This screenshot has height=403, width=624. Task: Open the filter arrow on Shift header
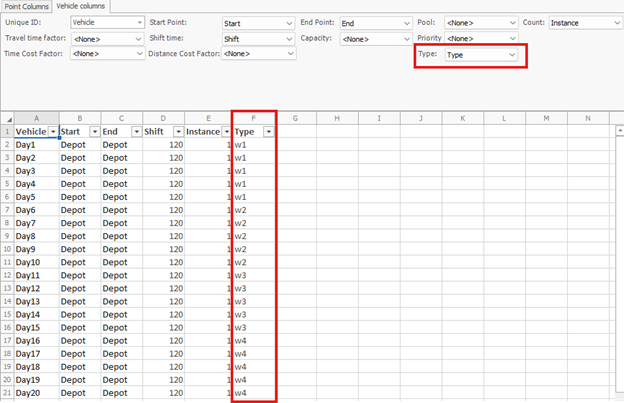tap(179, 132)
